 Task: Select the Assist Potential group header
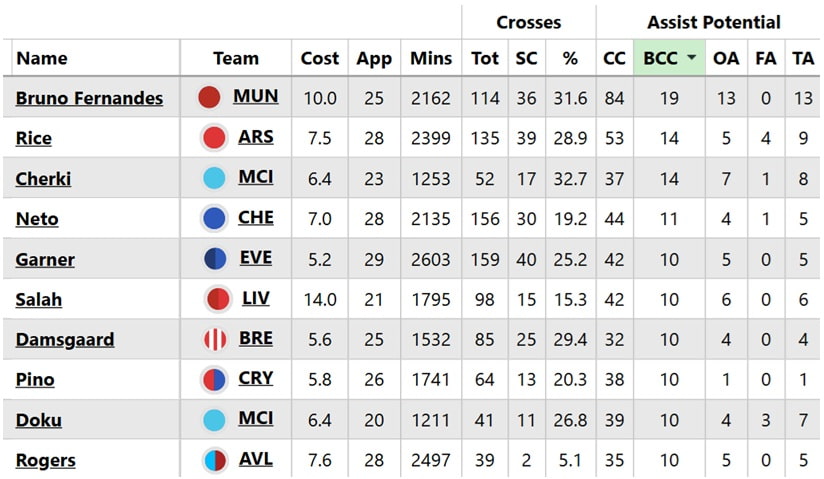(713, 22)
